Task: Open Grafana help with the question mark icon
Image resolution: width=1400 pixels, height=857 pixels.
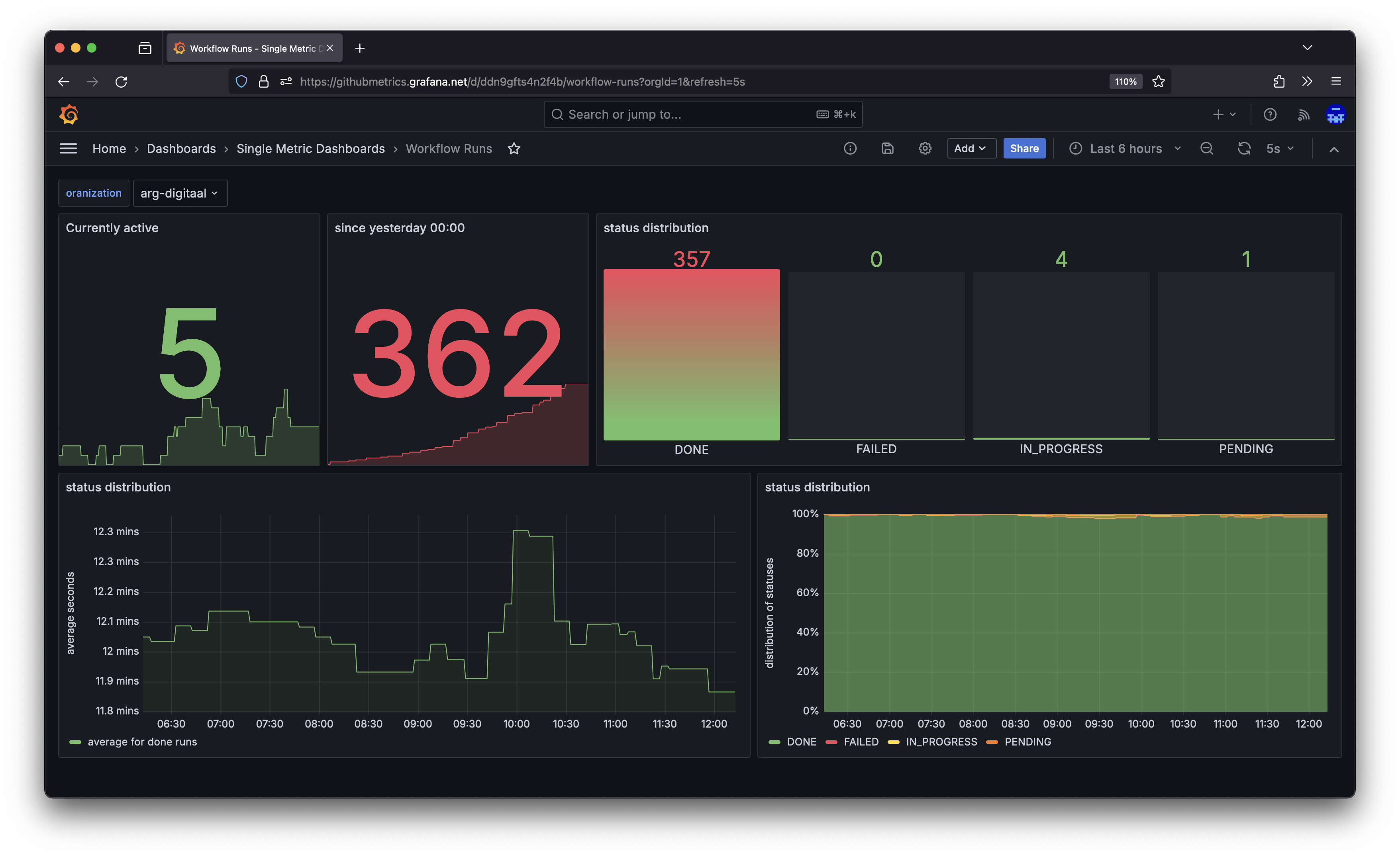Action: click(x=1270, y=114)
